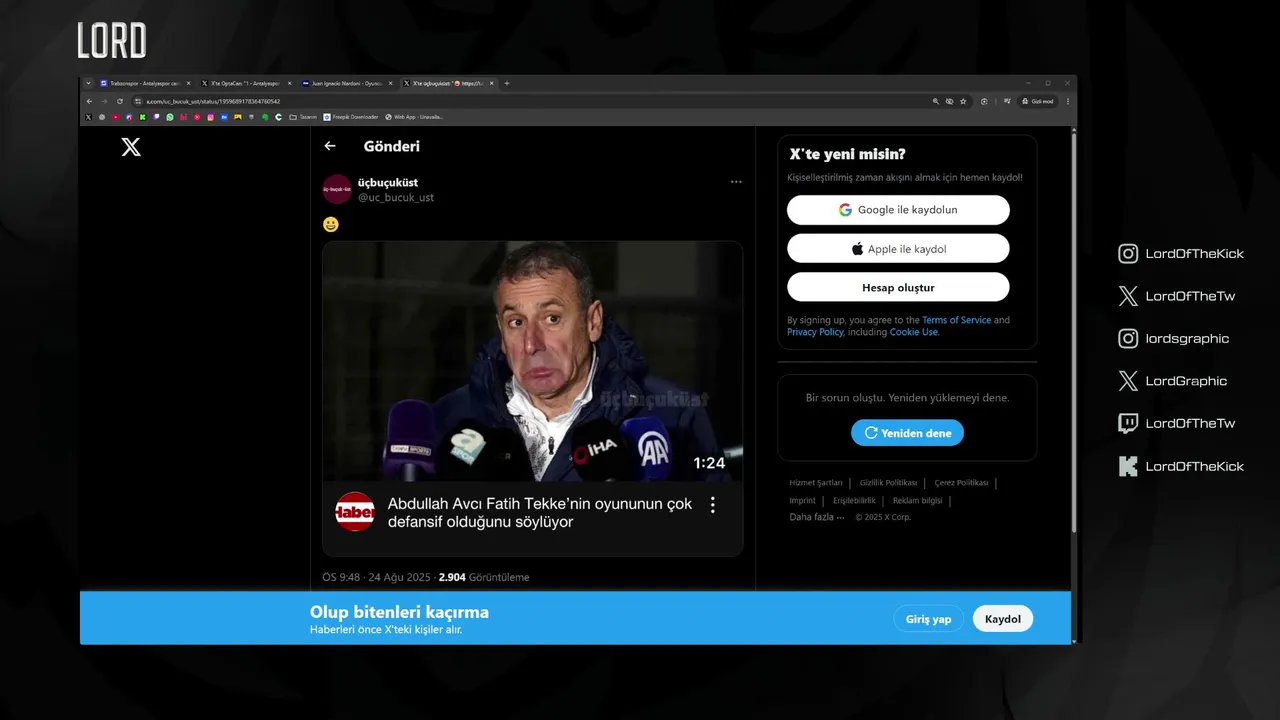Open the Web App bookmark

pyautogui.click(x=414, y=117)
